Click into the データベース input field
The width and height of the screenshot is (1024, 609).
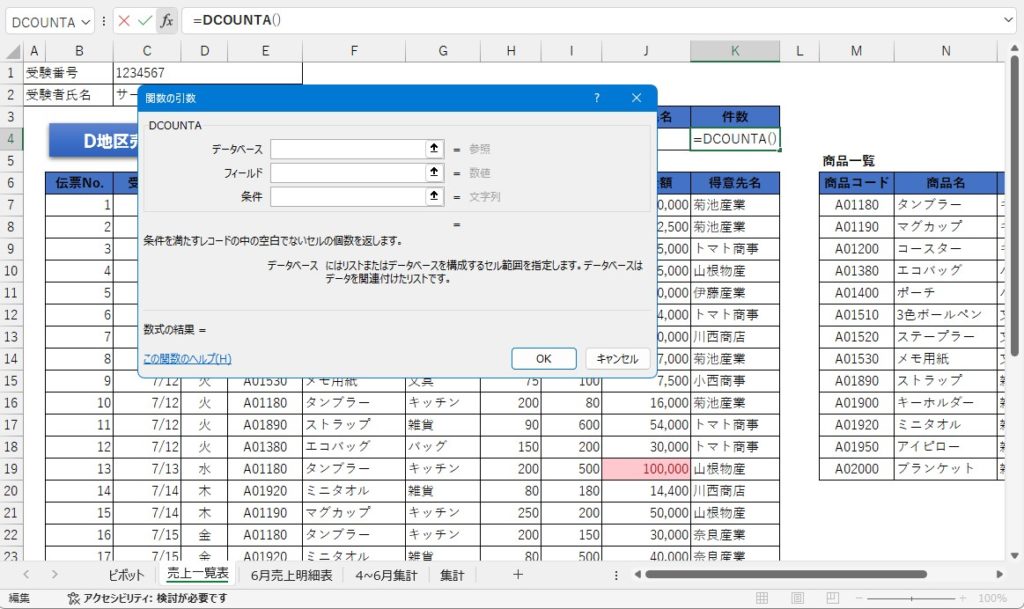[347, 149]
